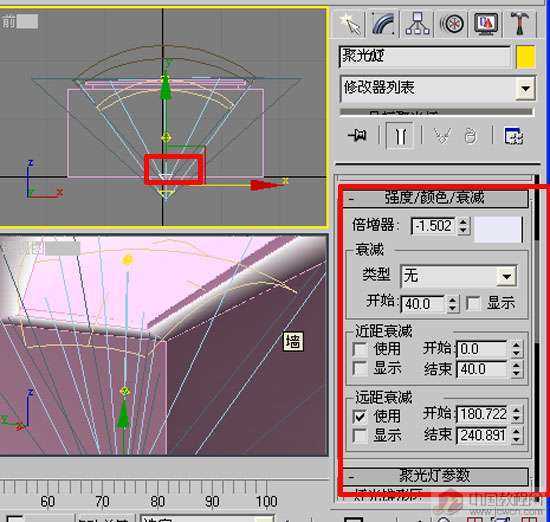Click spinner for 近距衰减 结束
550x522 pixels.
tap(516, 369)
